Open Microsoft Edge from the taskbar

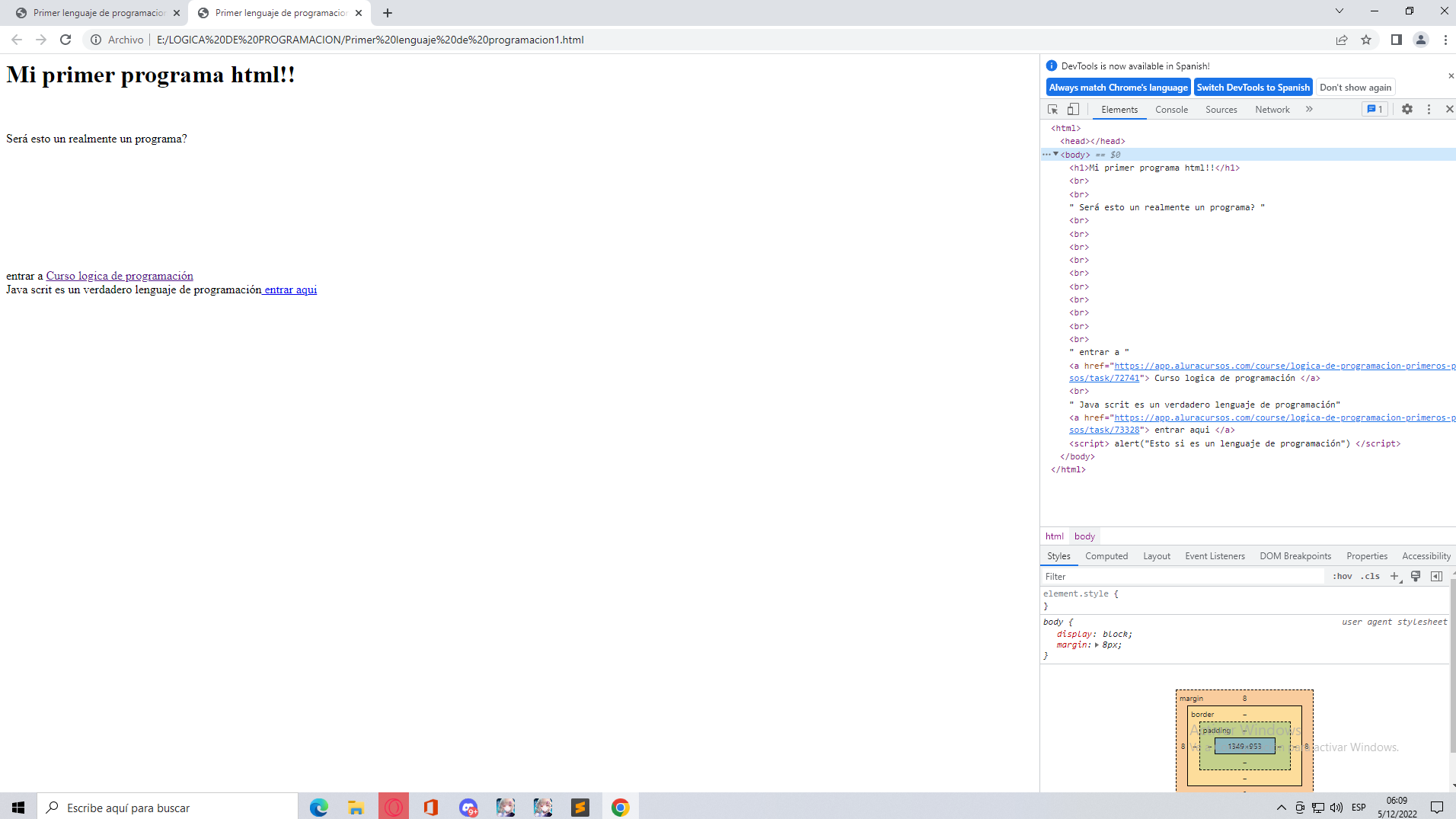click(x=319, y=807)
